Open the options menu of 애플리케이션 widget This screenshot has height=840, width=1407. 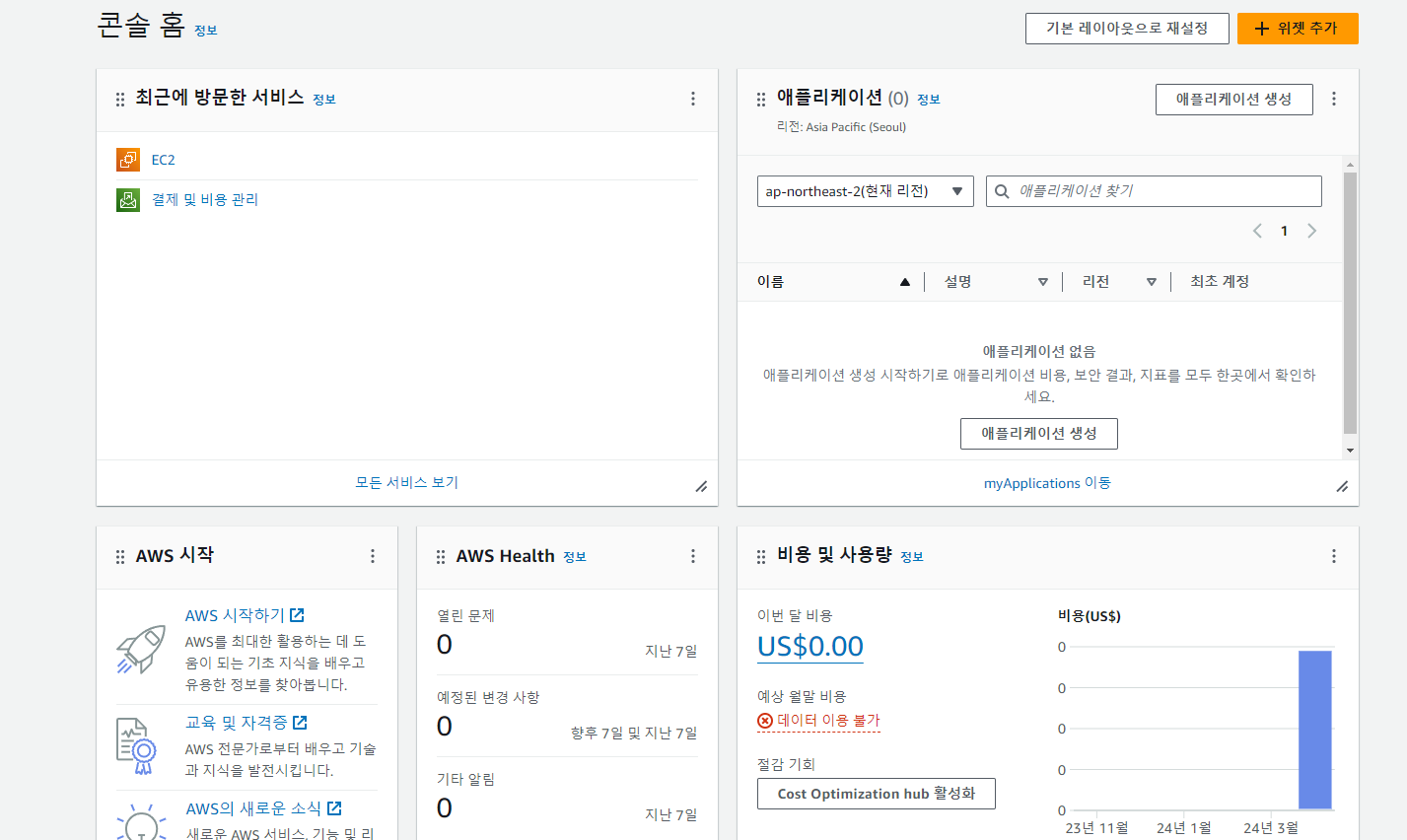tap(1334, 99)
